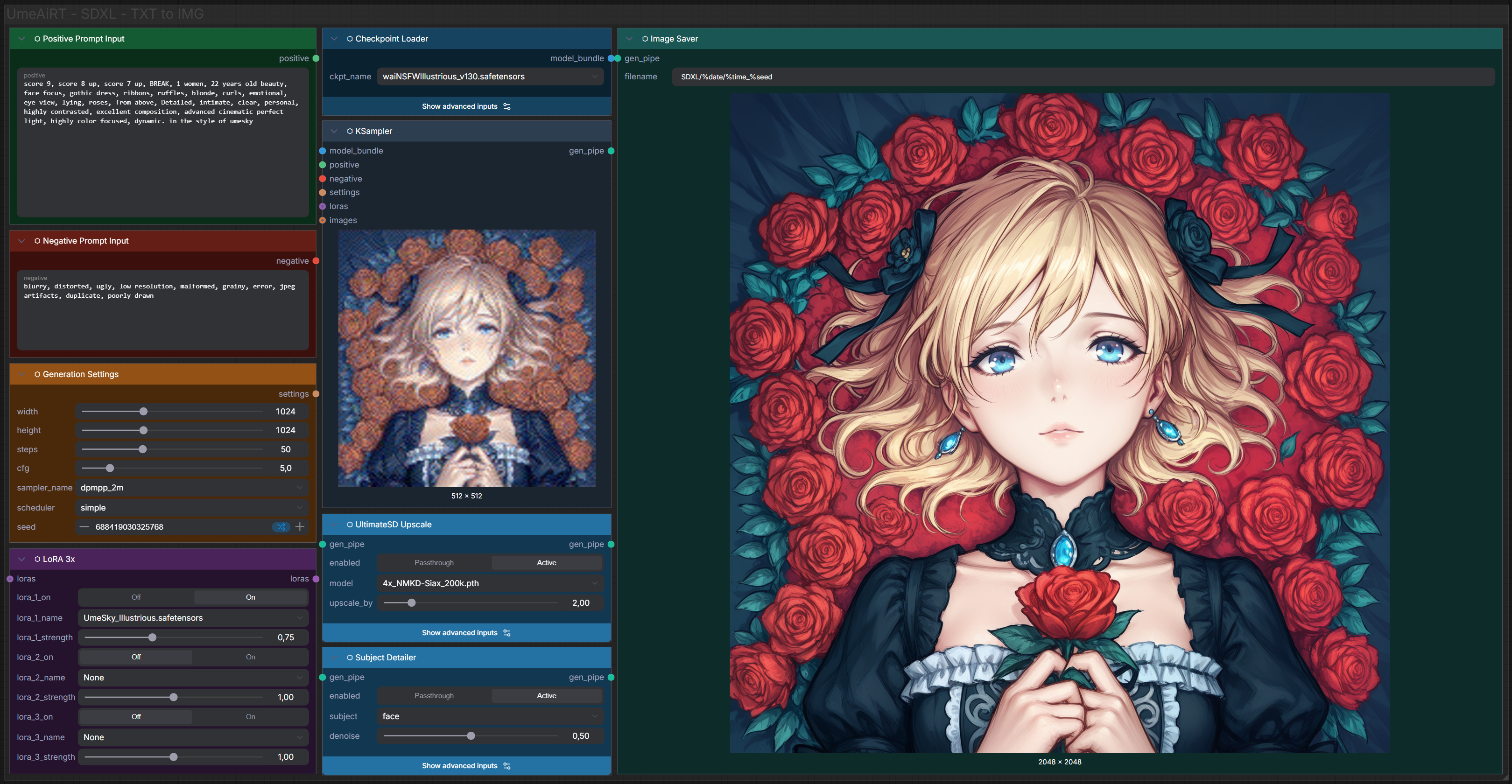Click the KSampler gen_pipe output connector
The image size is (1512, 784).
click(x=611, y=151)
